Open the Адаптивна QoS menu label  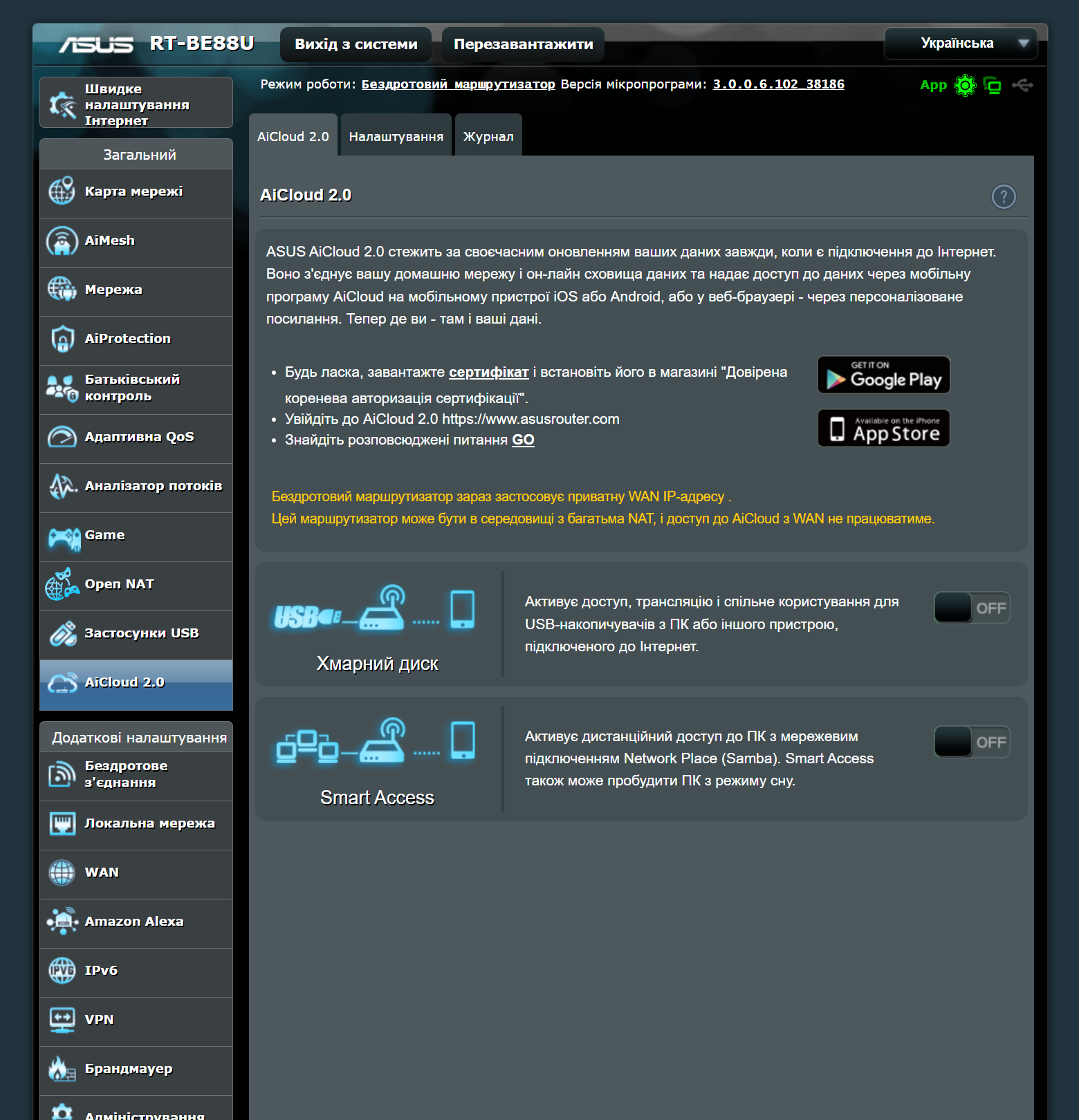[x=140, y=437]
